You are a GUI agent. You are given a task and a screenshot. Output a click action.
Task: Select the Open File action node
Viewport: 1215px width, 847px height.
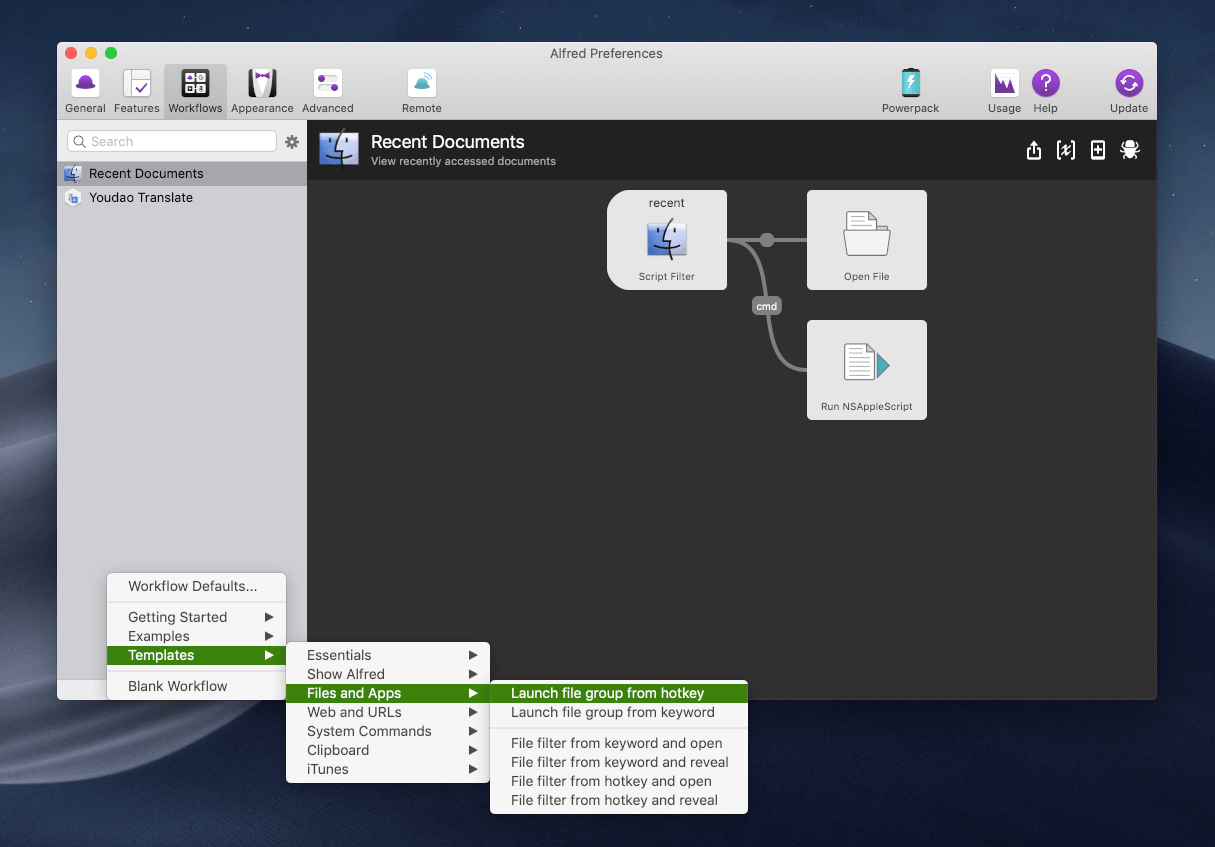[x=867, y=240]
